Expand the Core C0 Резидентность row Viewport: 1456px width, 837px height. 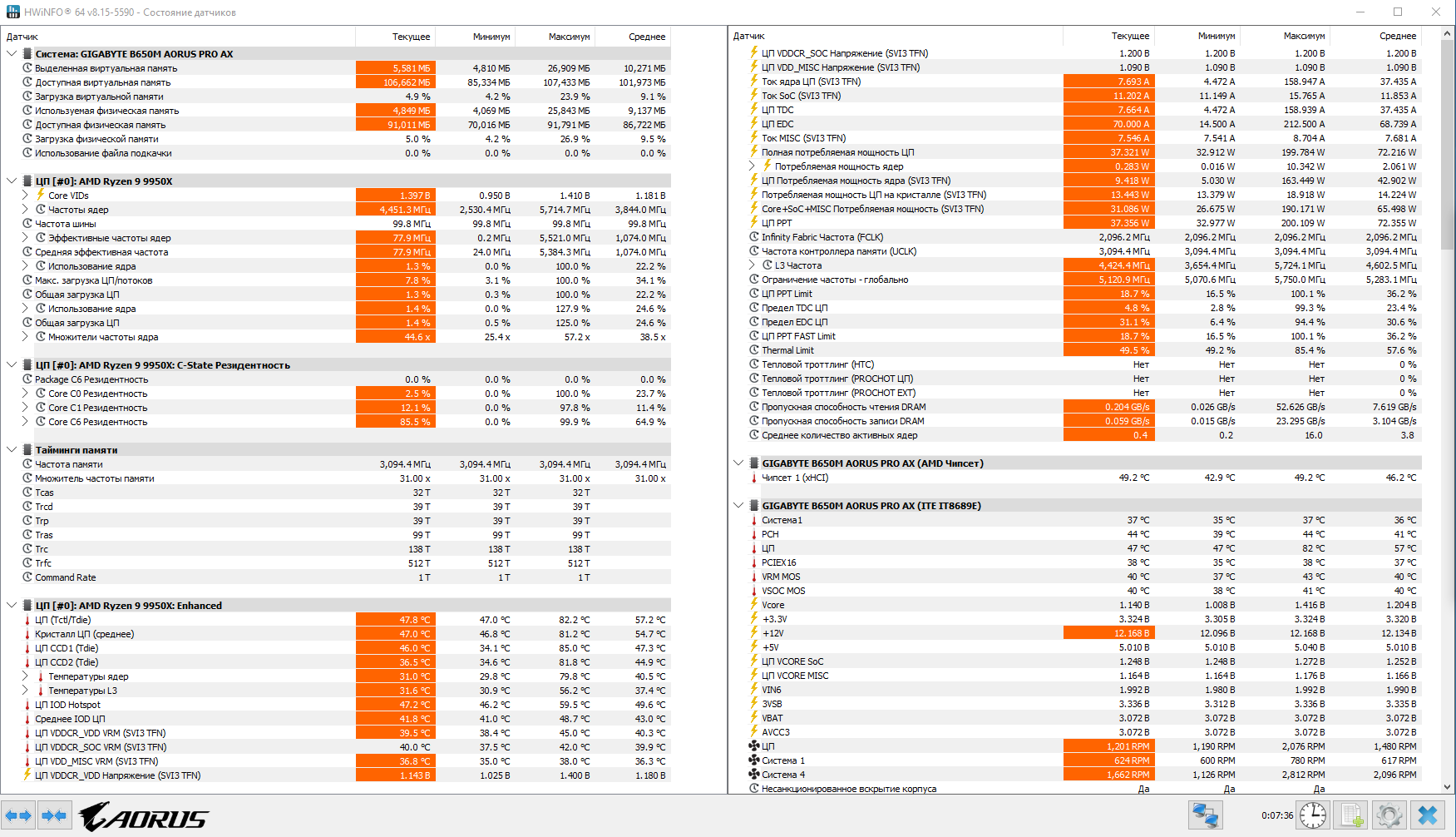click(x=25, y=394)
